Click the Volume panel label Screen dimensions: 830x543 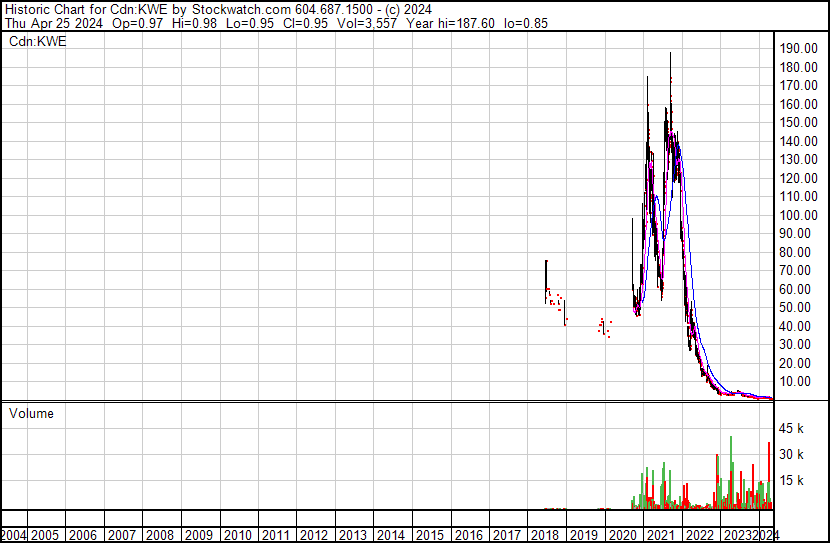click(x=31, y=413)
